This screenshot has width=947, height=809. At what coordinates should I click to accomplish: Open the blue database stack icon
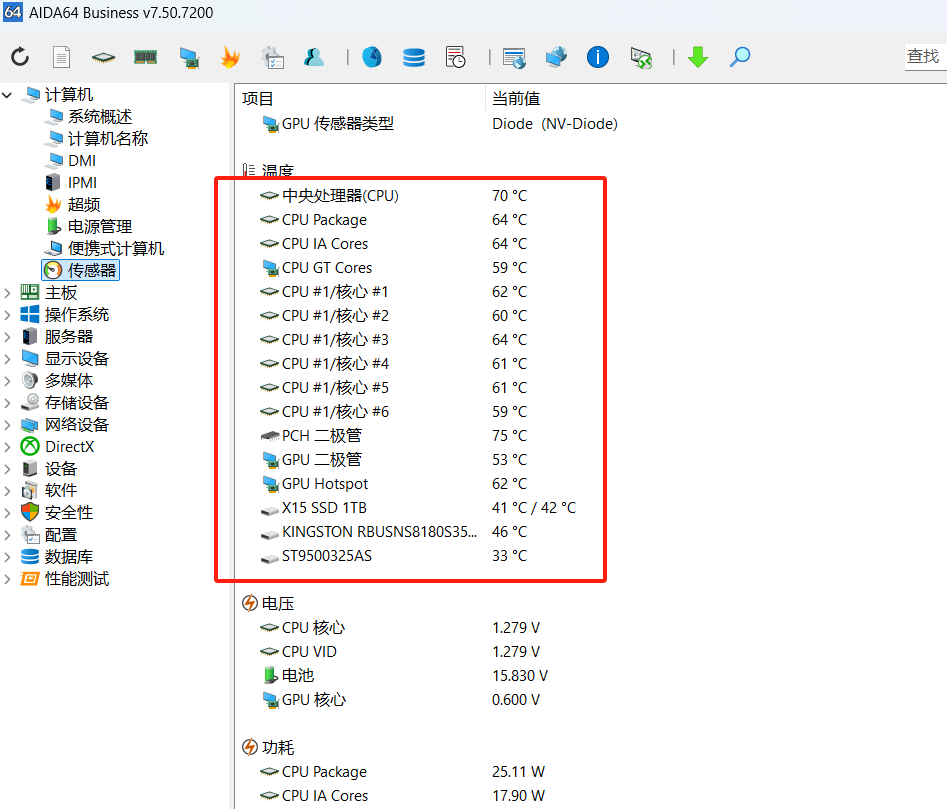tap(414, 57)
